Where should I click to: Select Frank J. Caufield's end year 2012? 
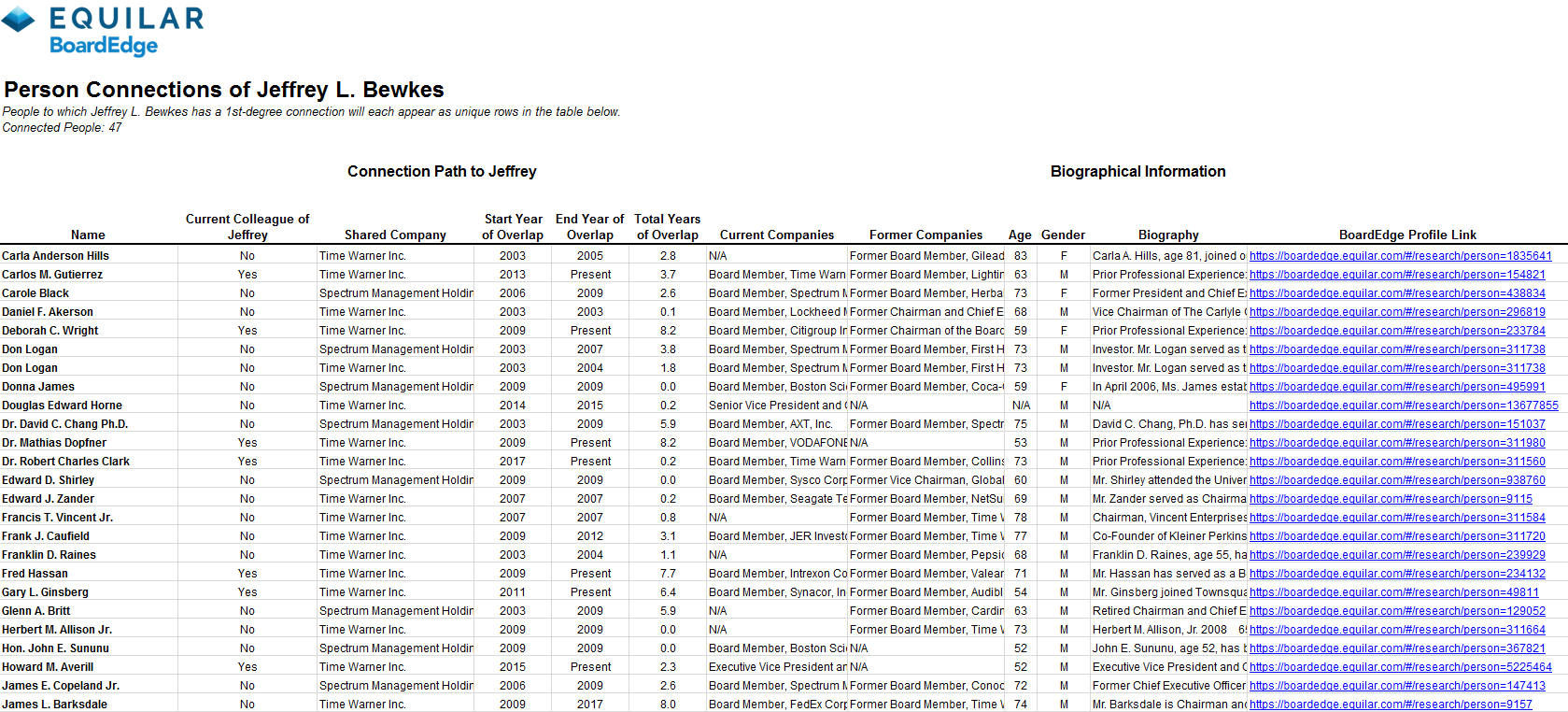589,536
